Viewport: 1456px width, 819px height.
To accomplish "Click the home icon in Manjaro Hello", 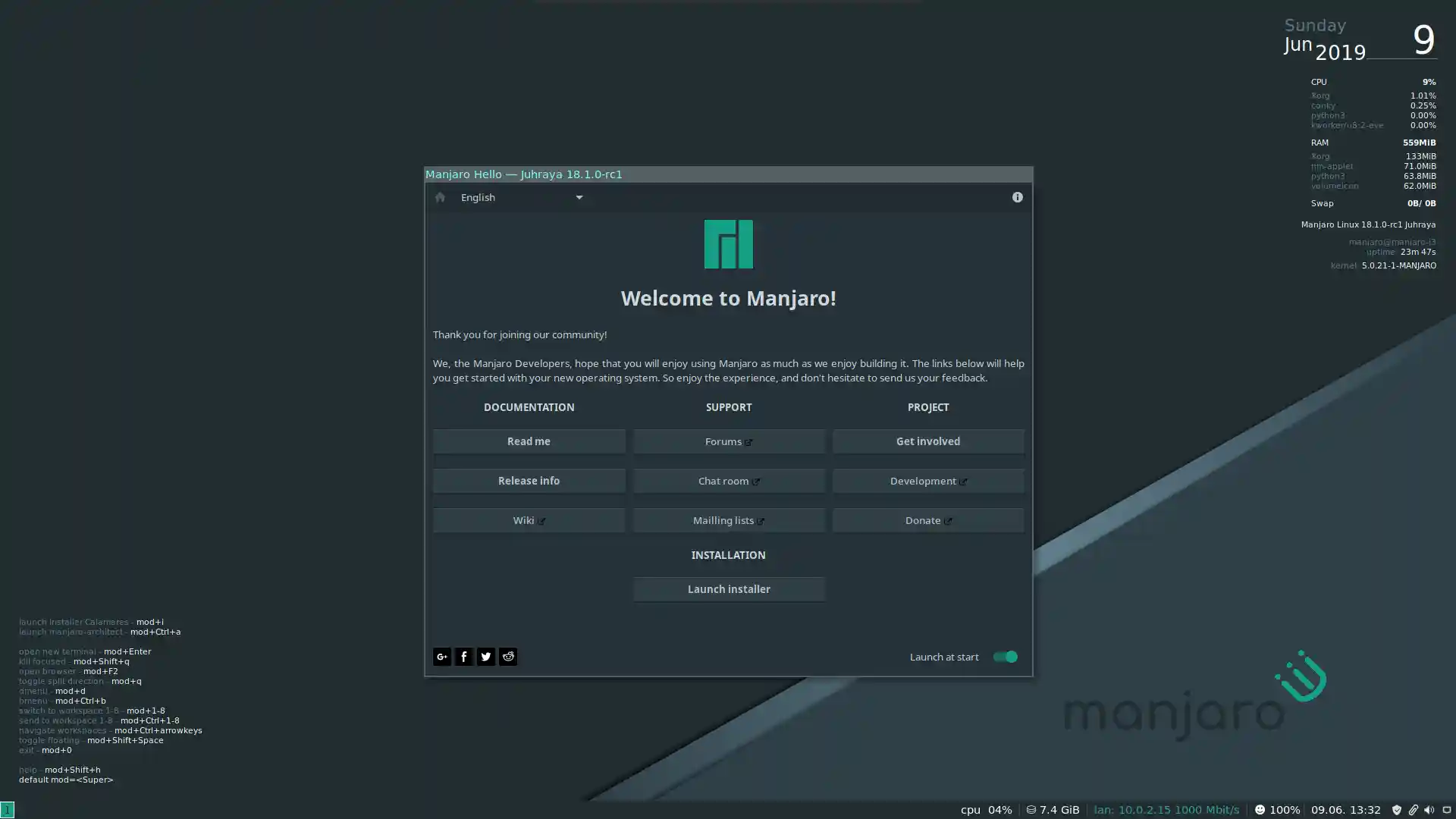I will 440,197.
